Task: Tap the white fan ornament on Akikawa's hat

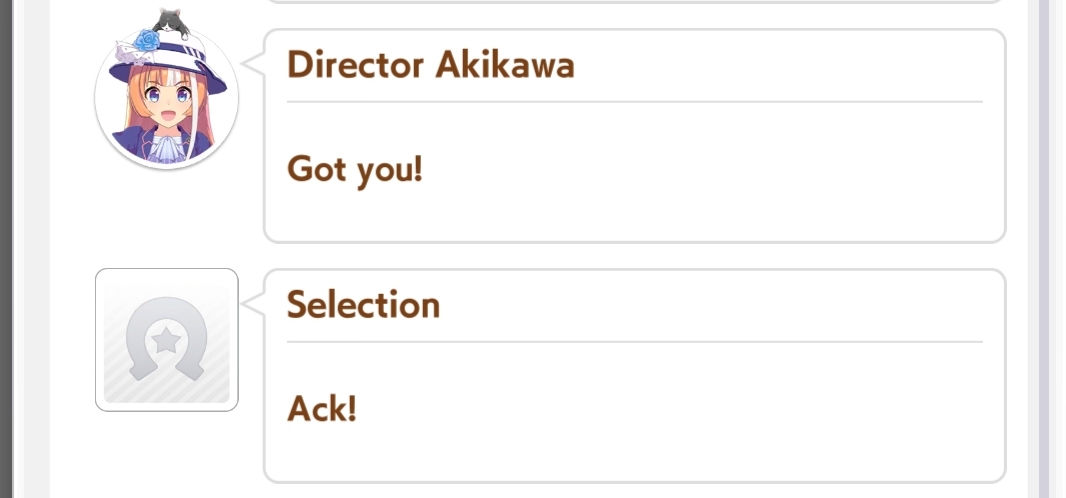Action: coord(126,52)
